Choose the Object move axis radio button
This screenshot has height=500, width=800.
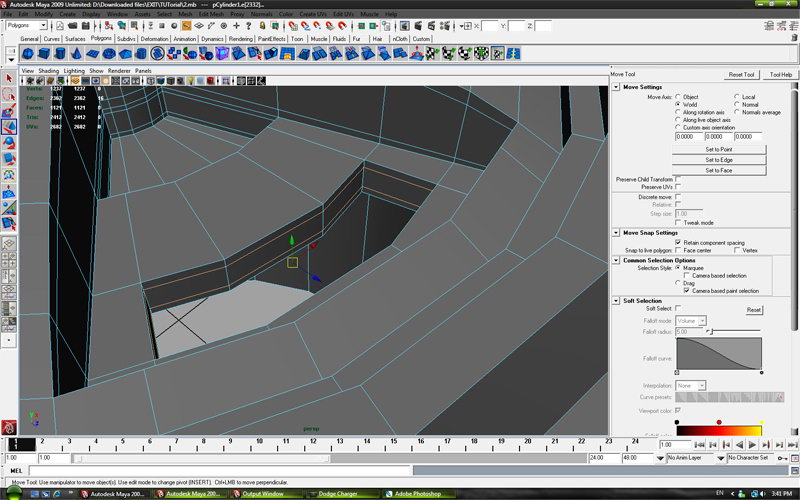coord(678,97)
